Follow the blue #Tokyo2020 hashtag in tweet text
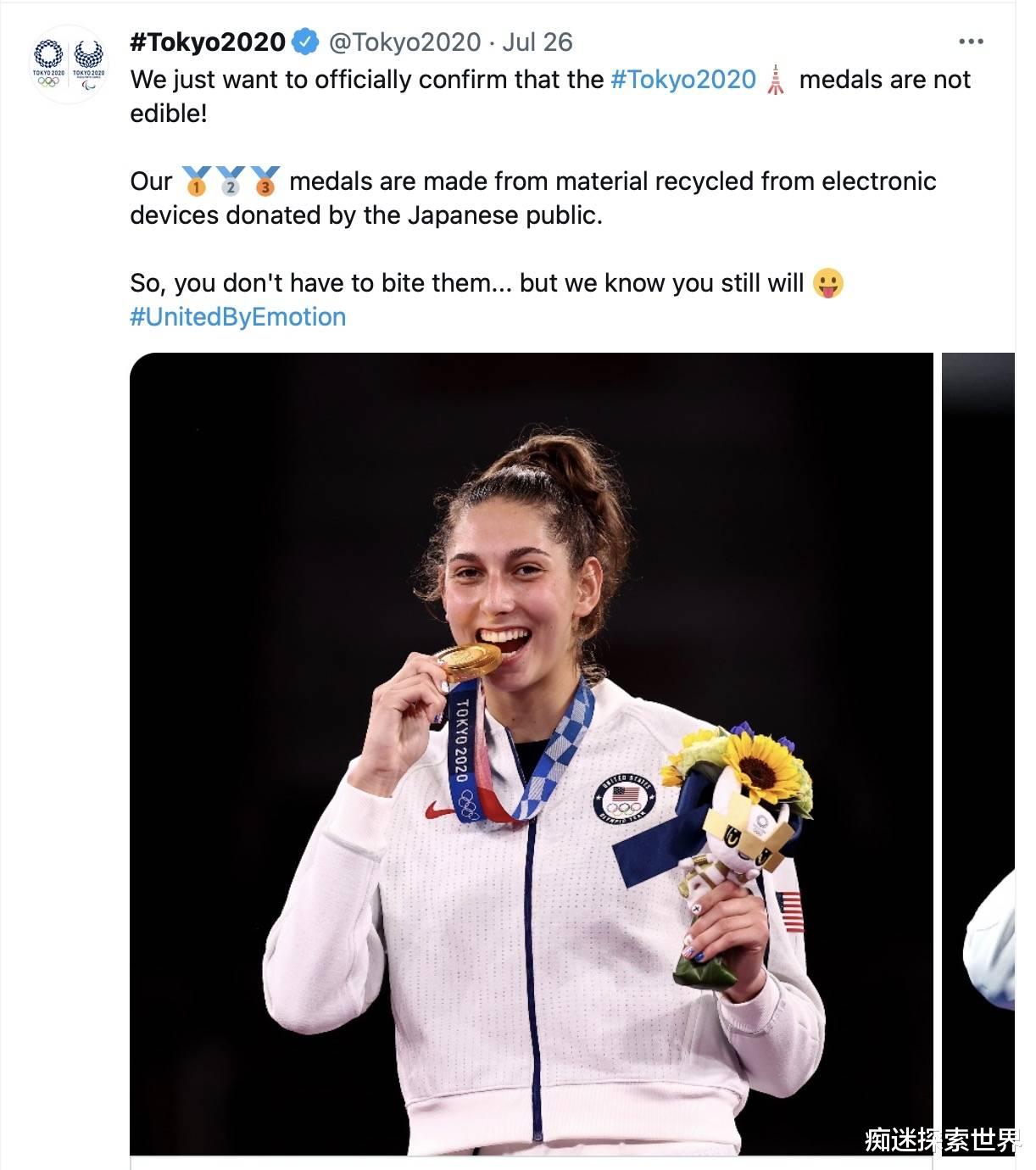The height and width of the screenshot is (1170, 1036). click(682, 80)
